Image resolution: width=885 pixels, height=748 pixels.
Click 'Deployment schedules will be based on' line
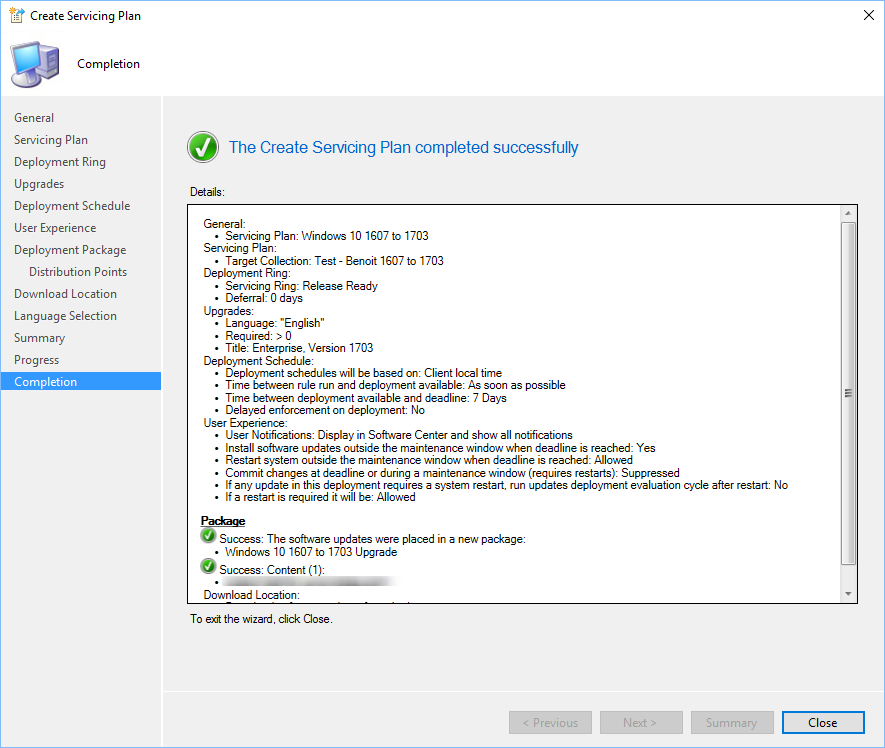click(363, 373)
